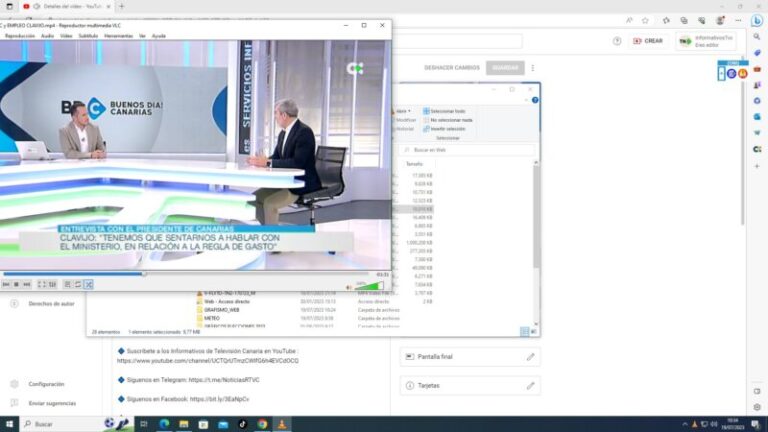768x432 pixels.
Task: Edit the Tarjetas pencil icon
Action: click(x=530, y=385)
